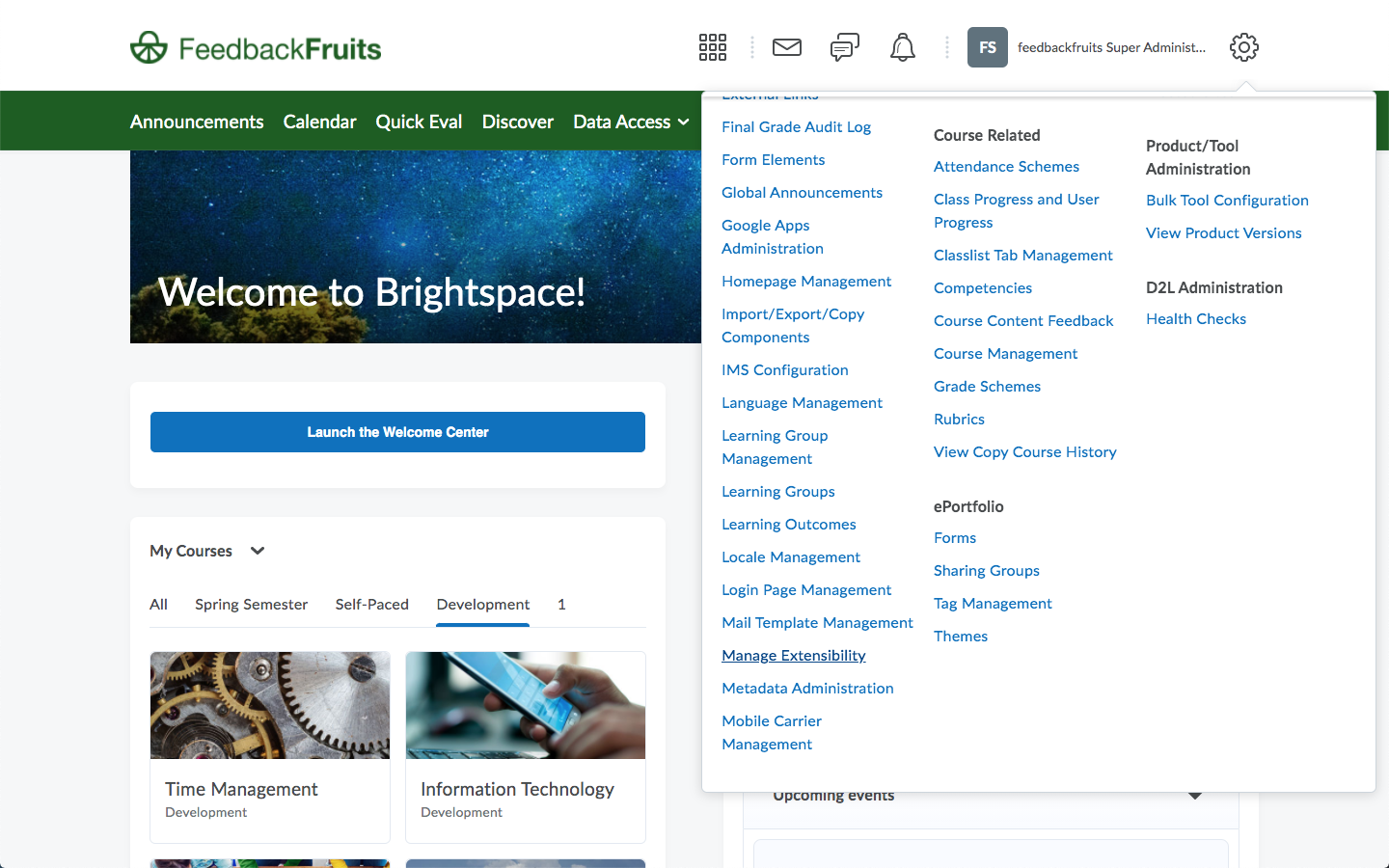The height and width of the screenshot is (868, 1389).
Task: Open Import/Export/Copy Components
Action: [x=793, y=325]
